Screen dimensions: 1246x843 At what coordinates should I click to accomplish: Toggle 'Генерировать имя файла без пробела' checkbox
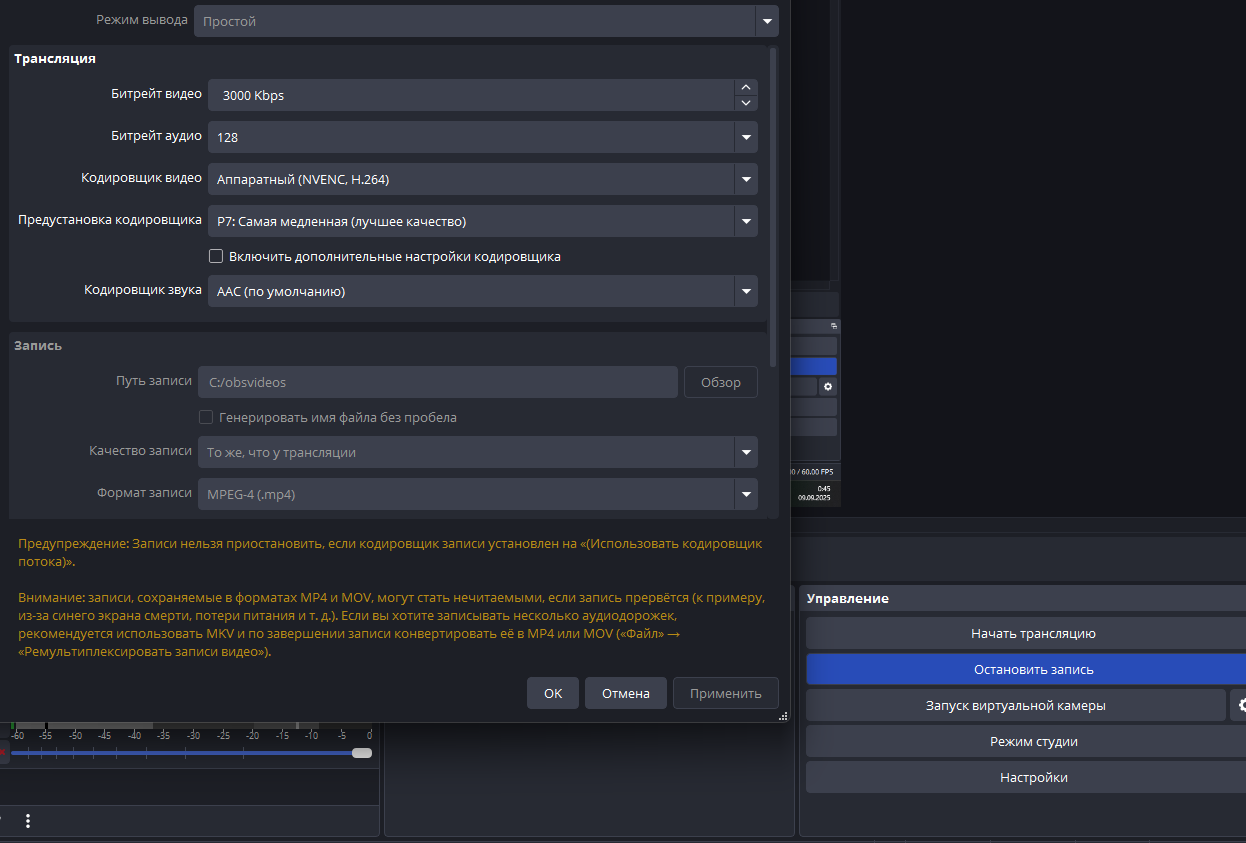[206, 417]
